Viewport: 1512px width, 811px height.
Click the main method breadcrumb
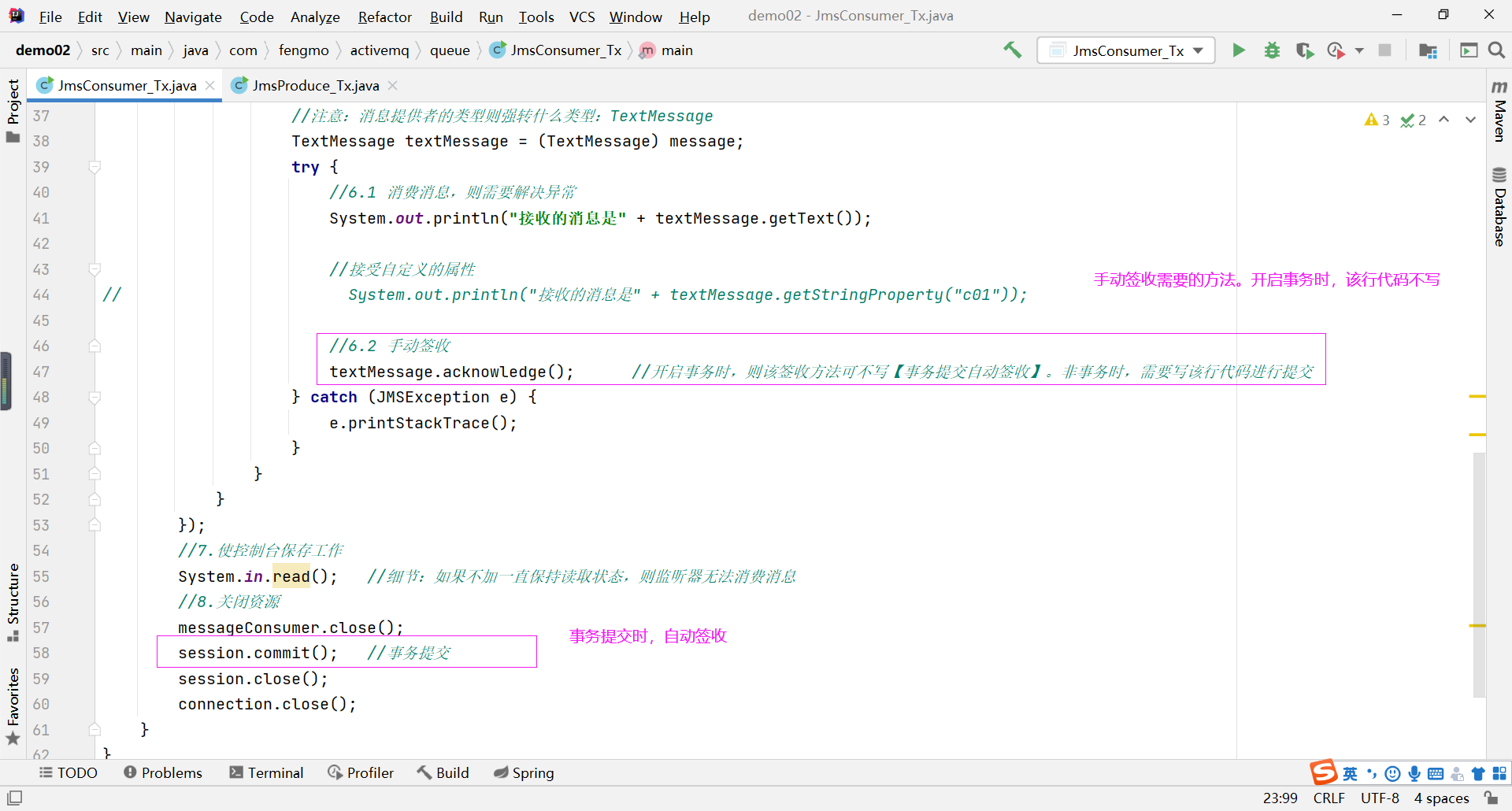666,50
